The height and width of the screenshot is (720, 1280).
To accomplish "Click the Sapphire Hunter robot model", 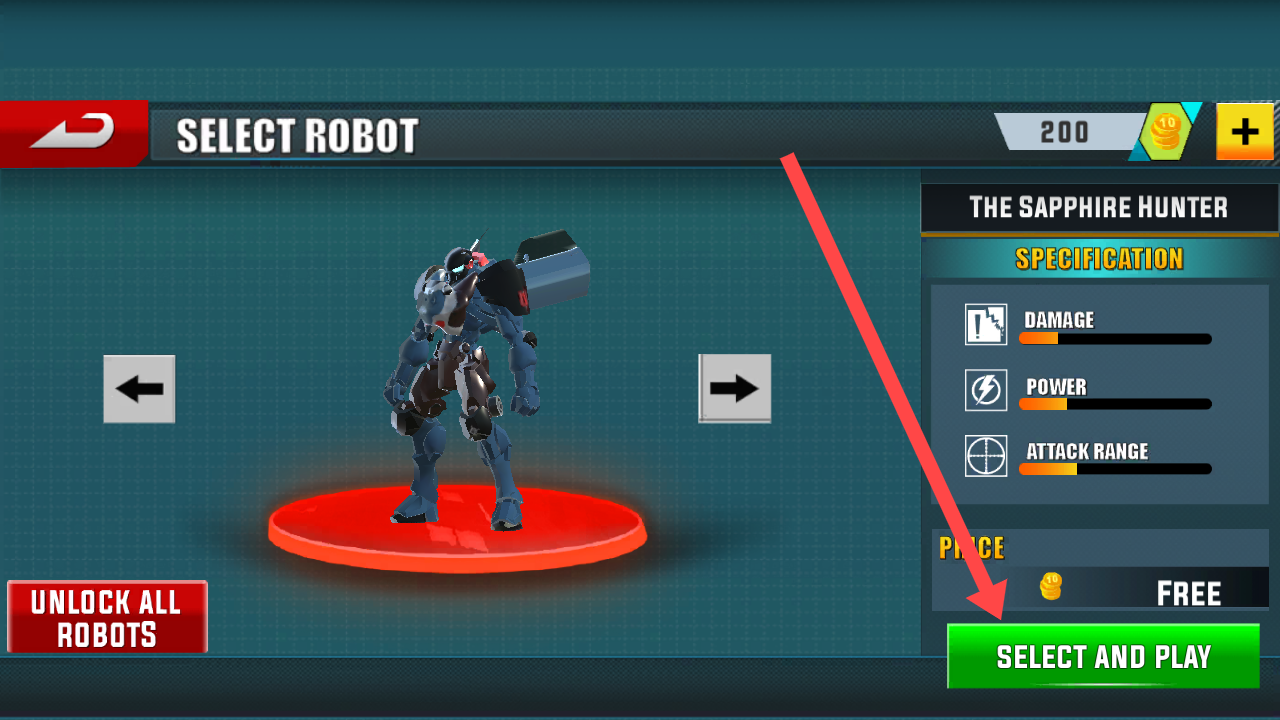I will pyautogui.click(x=470, y=385).
